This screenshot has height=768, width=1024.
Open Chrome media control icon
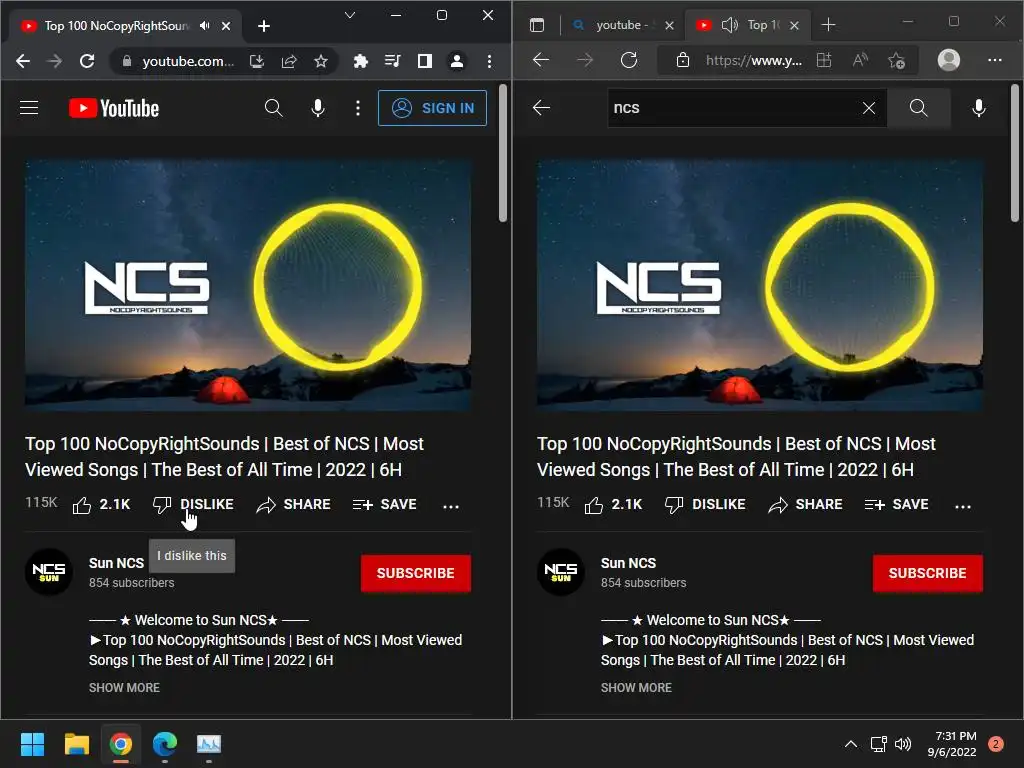392,61
